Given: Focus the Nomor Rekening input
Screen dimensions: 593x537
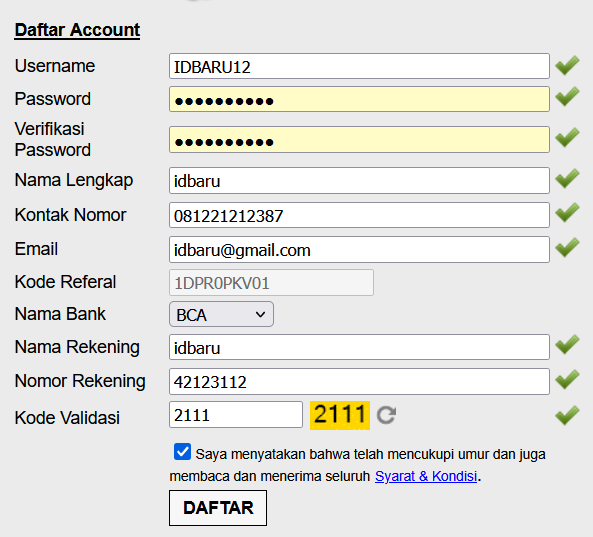Looking at the screenshot, I should [359, 382].
